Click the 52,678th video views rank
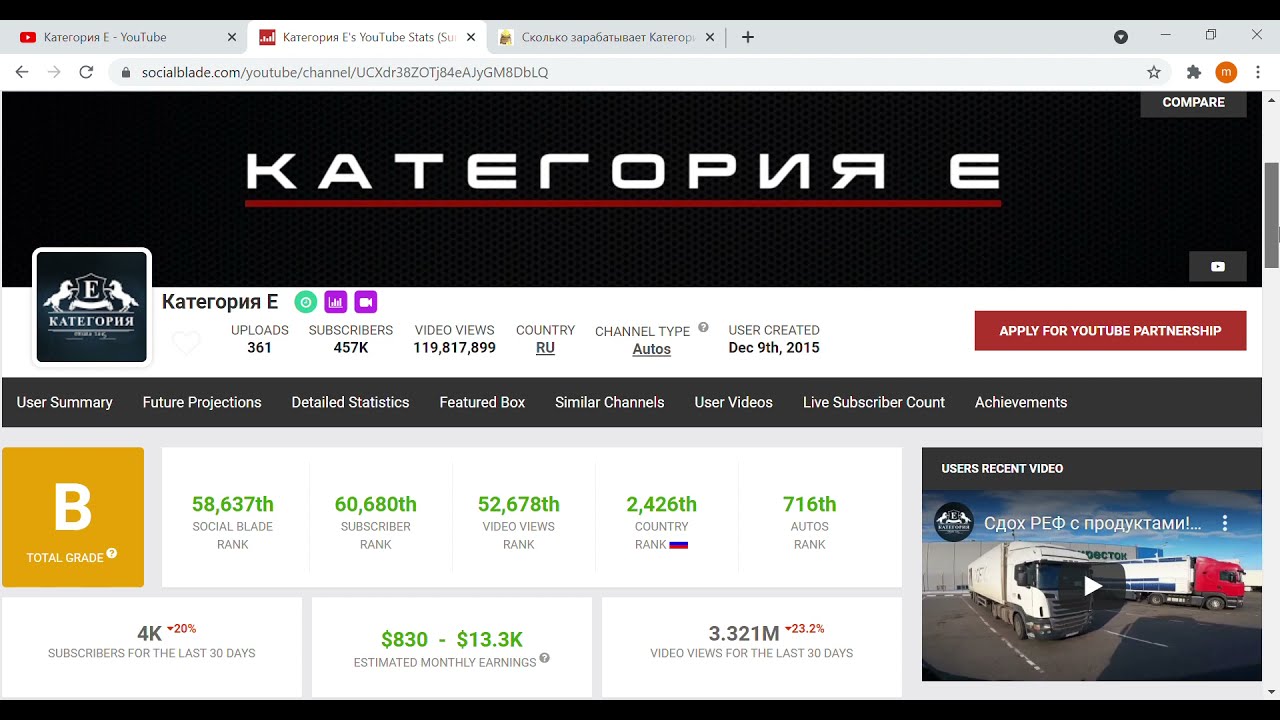Screen dimensions: 1280x720 519,504
